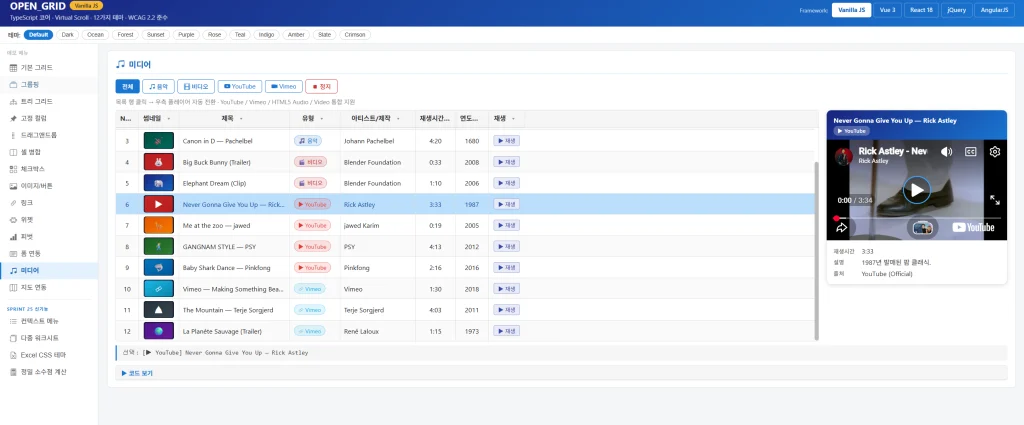
Task: Click the Elephant Dream thumbnail
Action: point(159,183)
